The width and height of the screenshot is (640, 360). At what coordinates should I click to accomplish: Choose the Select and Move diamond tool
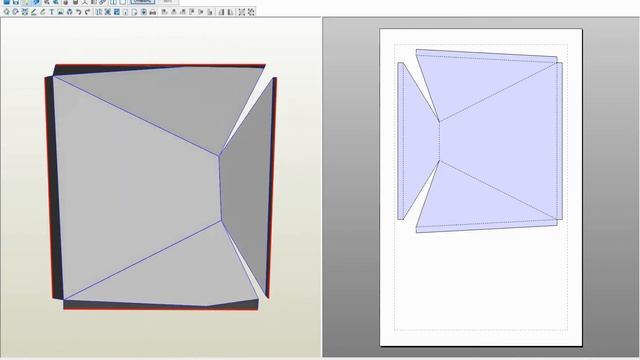(7, 12)
